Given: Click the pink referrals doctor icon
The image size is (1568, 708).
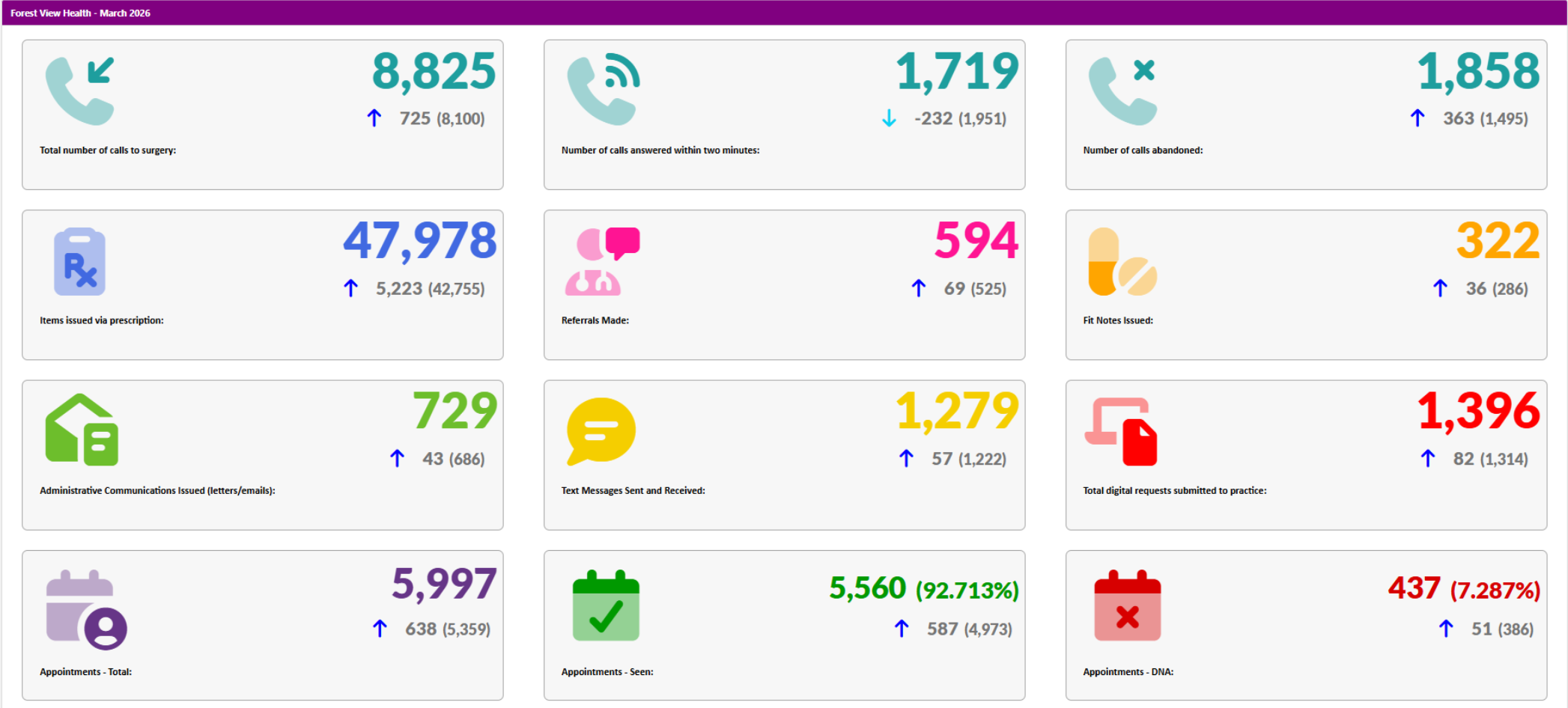Looking at the screenshot, I should pyautogui.click(x=603, y=261).
